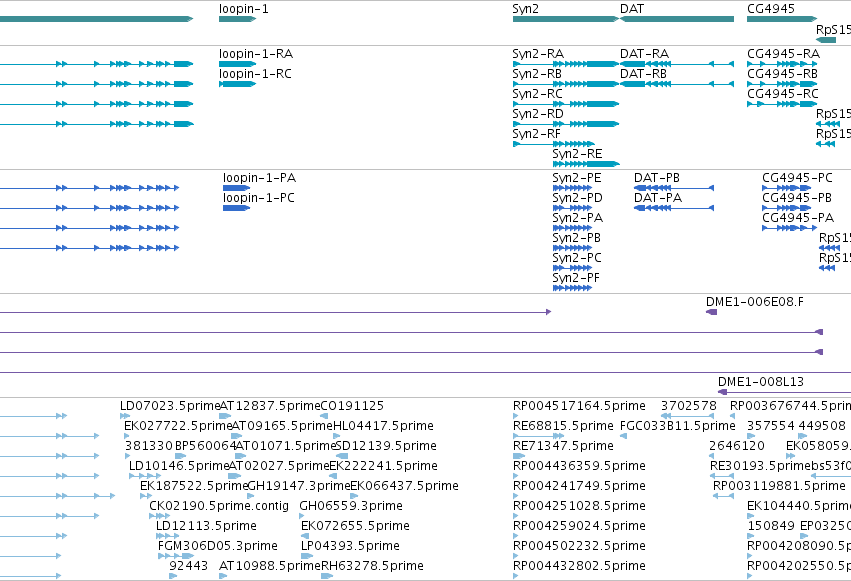Select EST EK187522.5prime
Image resolution: width=851 pixels, height=581 pixels.
point(145,496)
